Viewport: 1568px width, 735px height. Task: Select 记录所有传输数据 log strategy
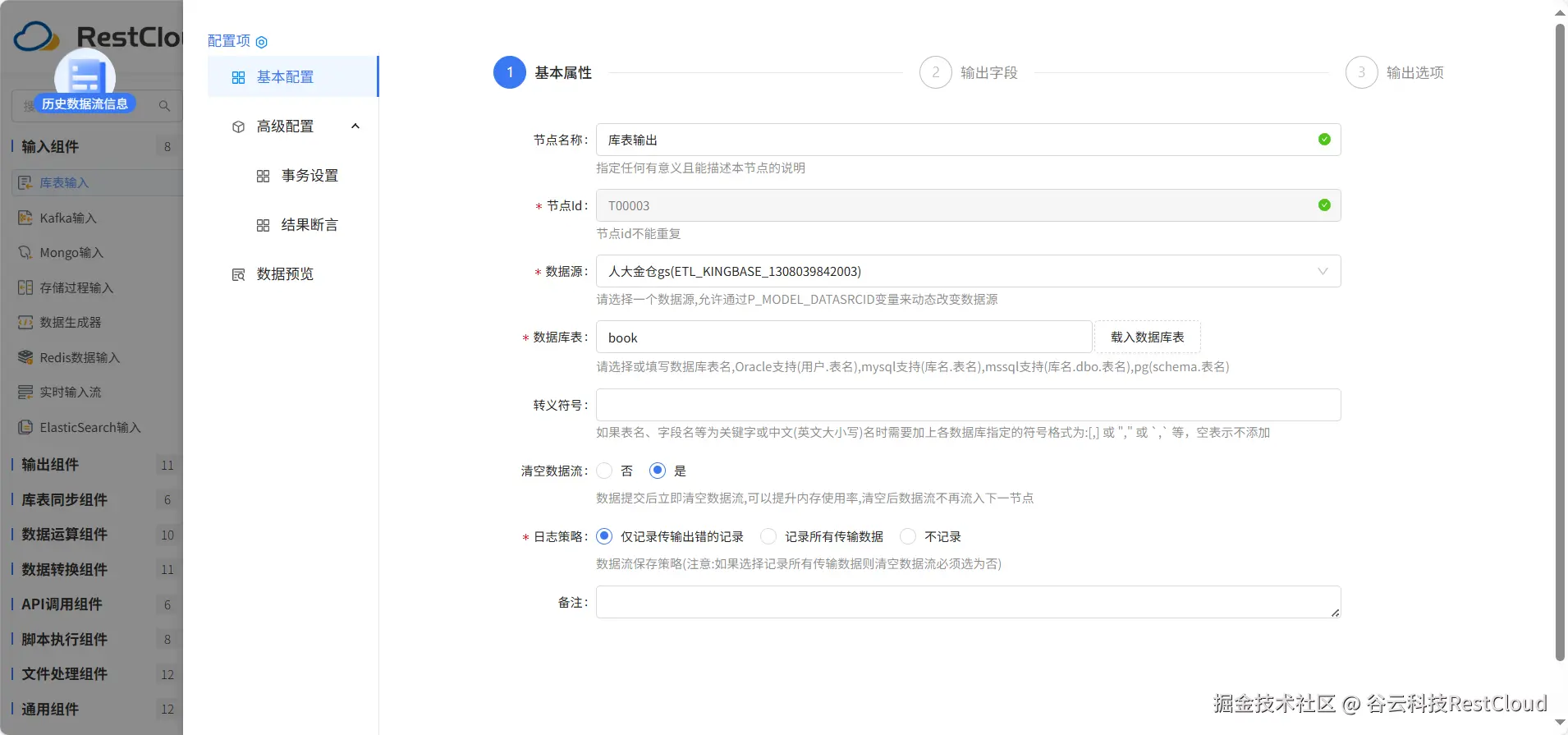point(768,536)
